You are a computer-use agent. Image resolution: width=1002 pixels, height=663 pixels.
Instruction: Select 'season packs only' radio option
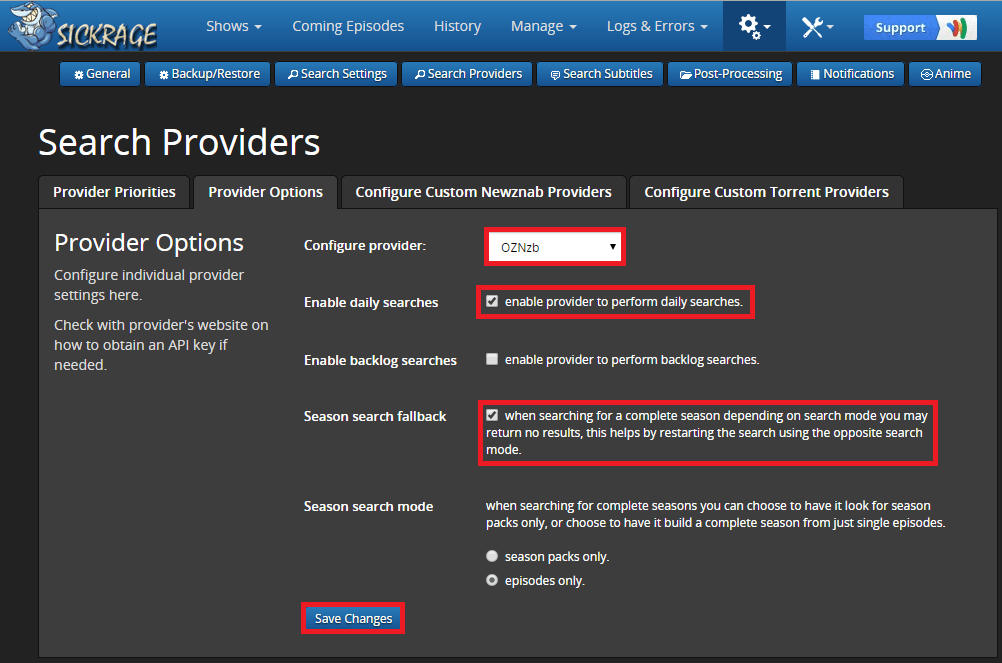click(x=492, y=556)
